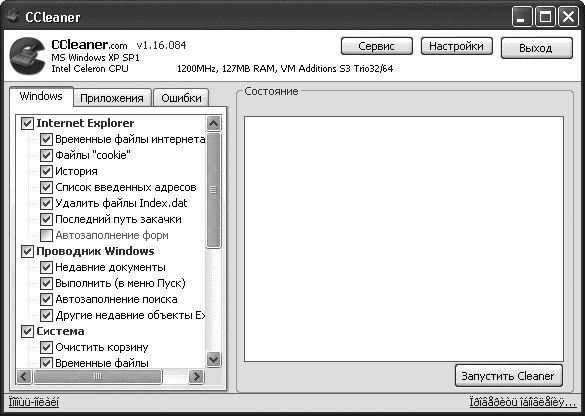Screen dimensions: 585x416
Task: Toggle the История checkbox
Action: [46, 171]
